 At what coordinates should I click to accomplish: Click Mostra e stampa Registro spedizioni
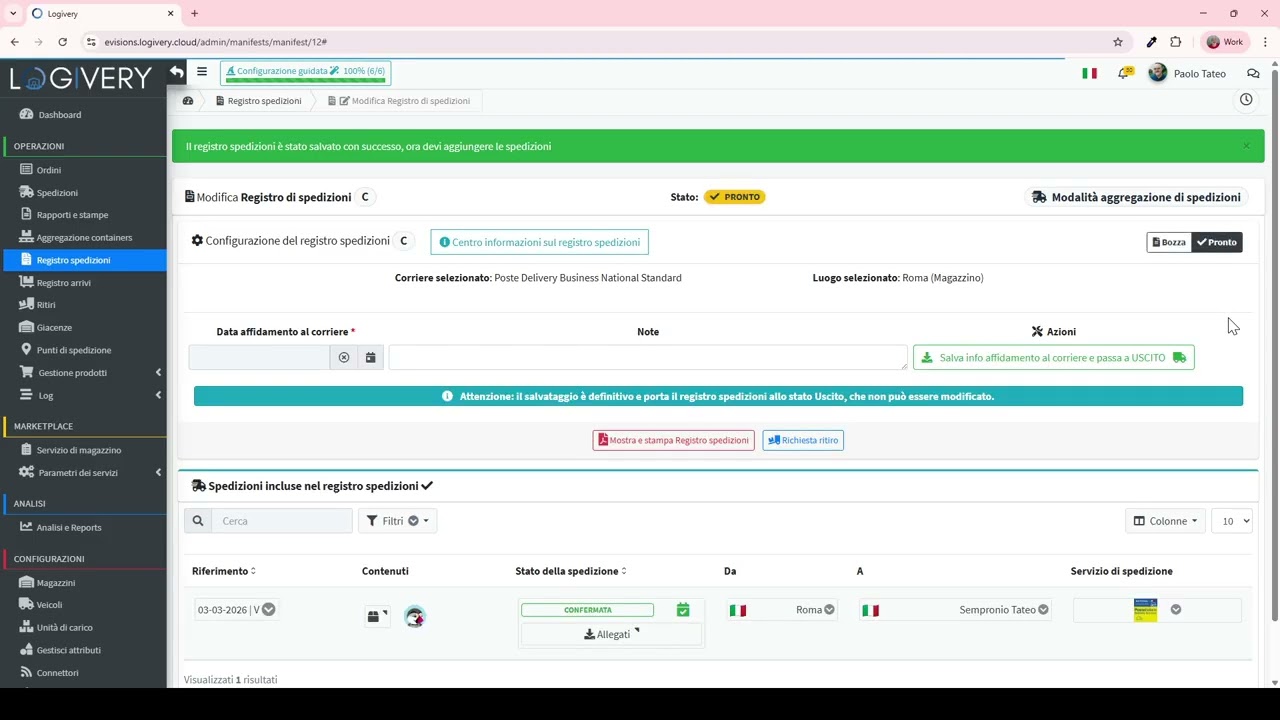[674, 440]
